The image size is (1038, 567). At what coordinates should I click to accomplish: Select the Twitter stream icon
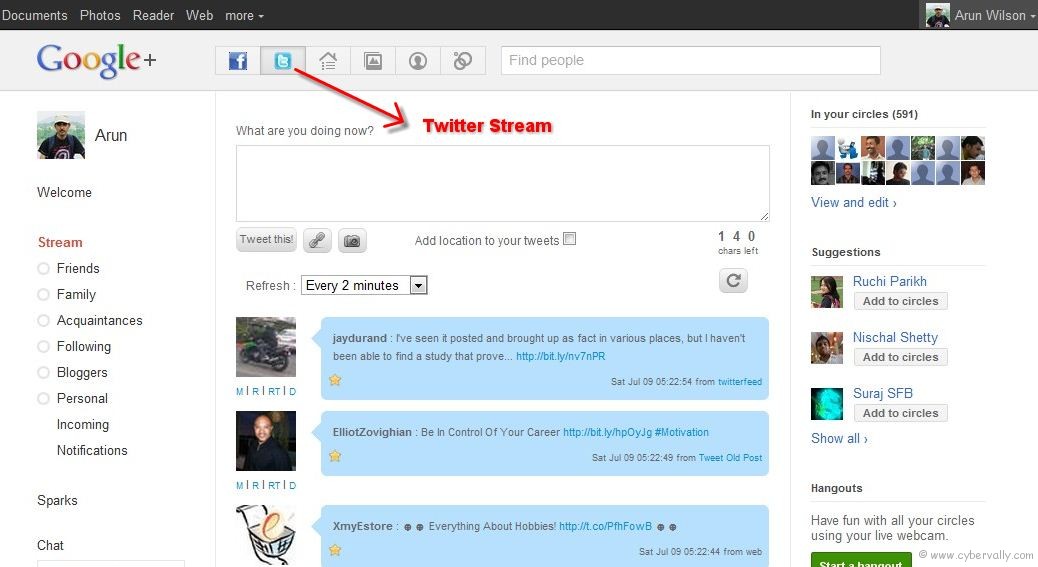point(283,61)
